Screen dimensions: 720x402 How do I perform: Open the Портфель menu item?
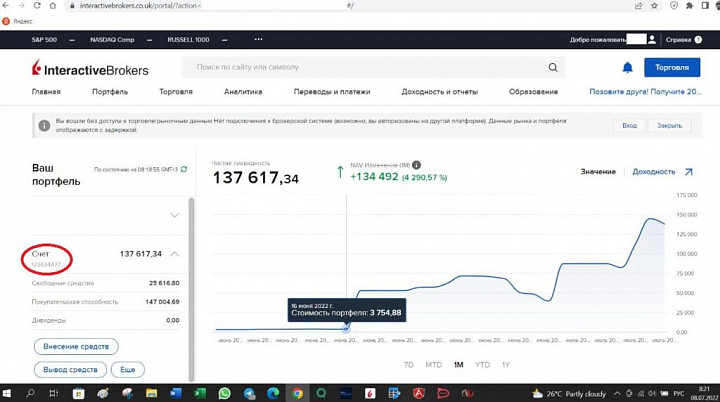coord(110,91)
